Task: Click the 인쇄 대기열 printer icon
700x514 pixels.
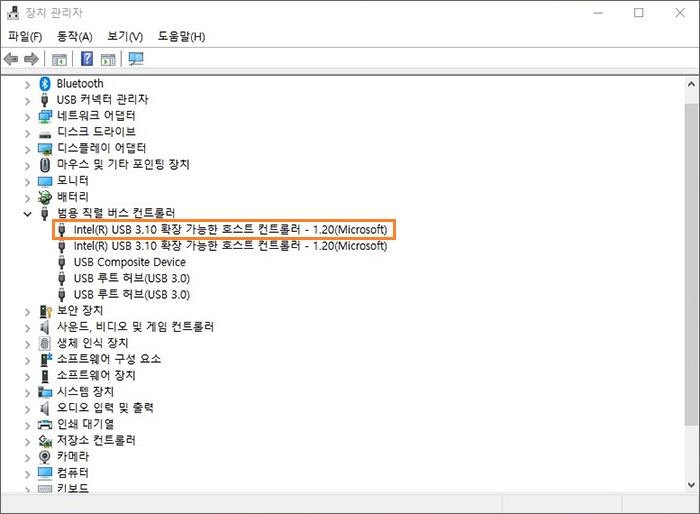Action: pos(45,424)
